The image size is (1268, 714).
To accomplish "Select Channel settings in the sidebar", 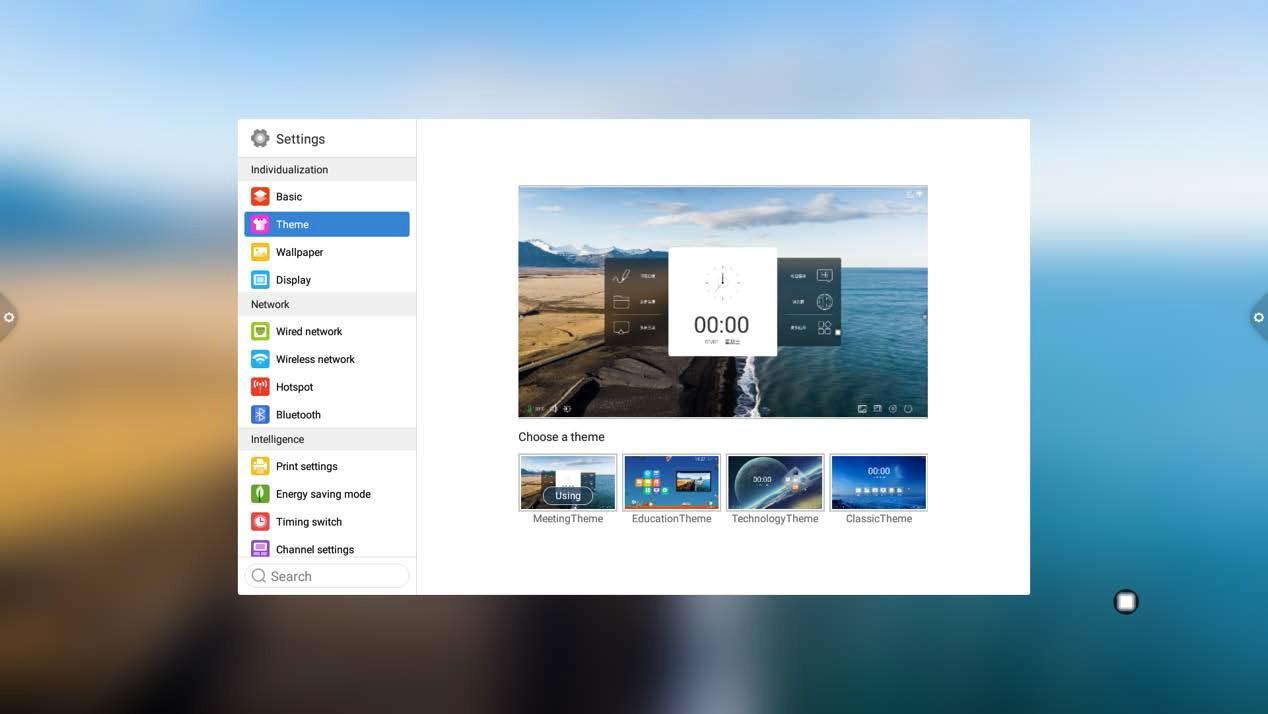I will 314,549.
